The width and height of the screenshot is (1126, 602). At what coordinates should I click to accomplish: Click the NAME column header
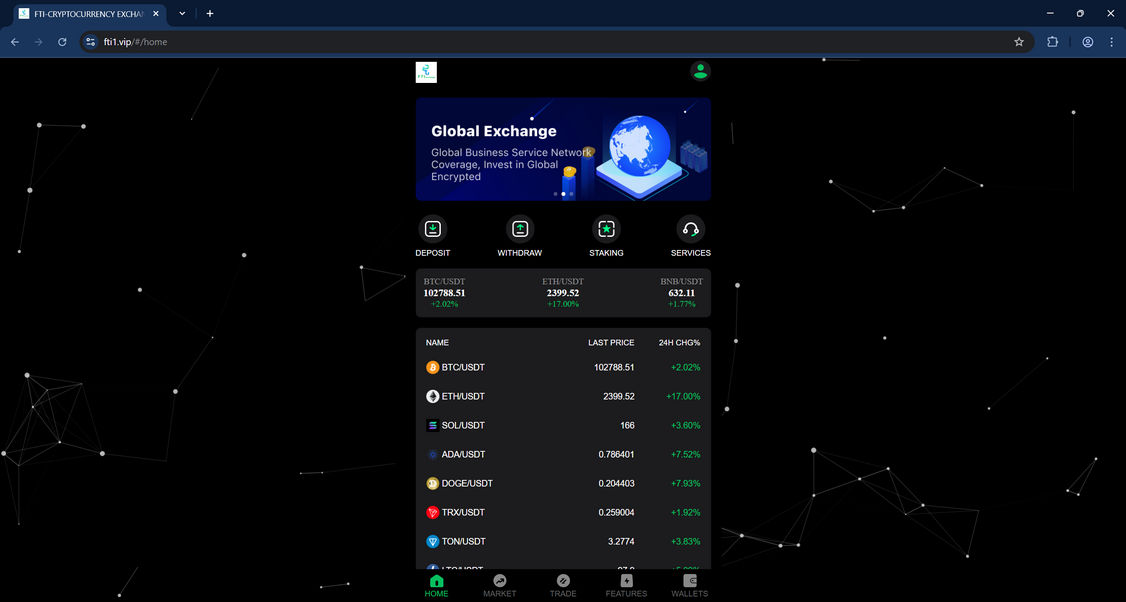437,343
